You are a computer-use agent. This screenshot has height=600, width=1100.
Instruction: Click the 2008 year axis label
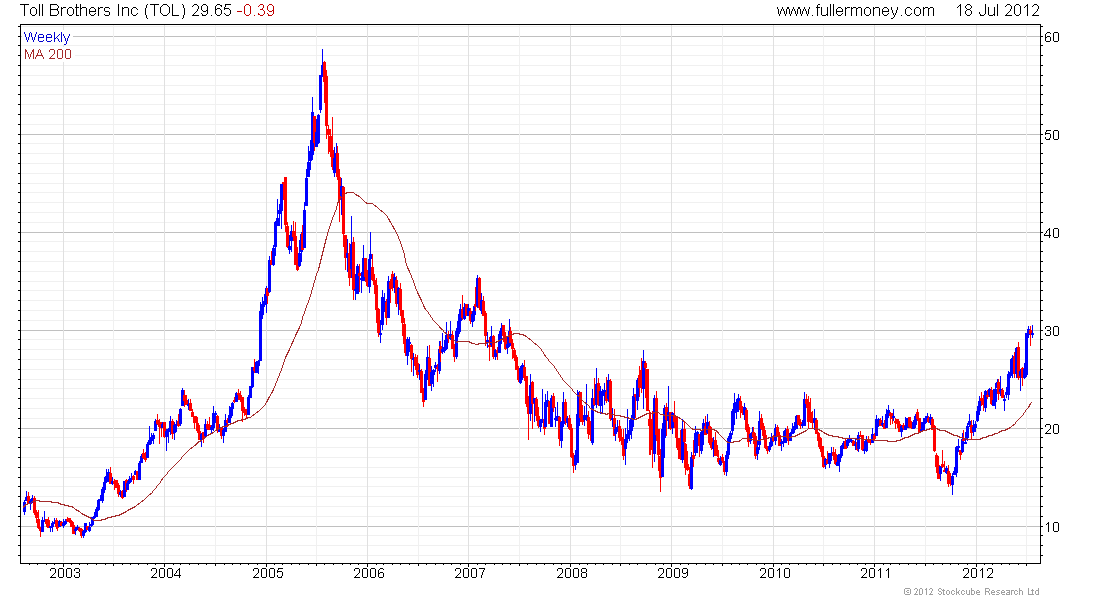[x=572, y=573]
